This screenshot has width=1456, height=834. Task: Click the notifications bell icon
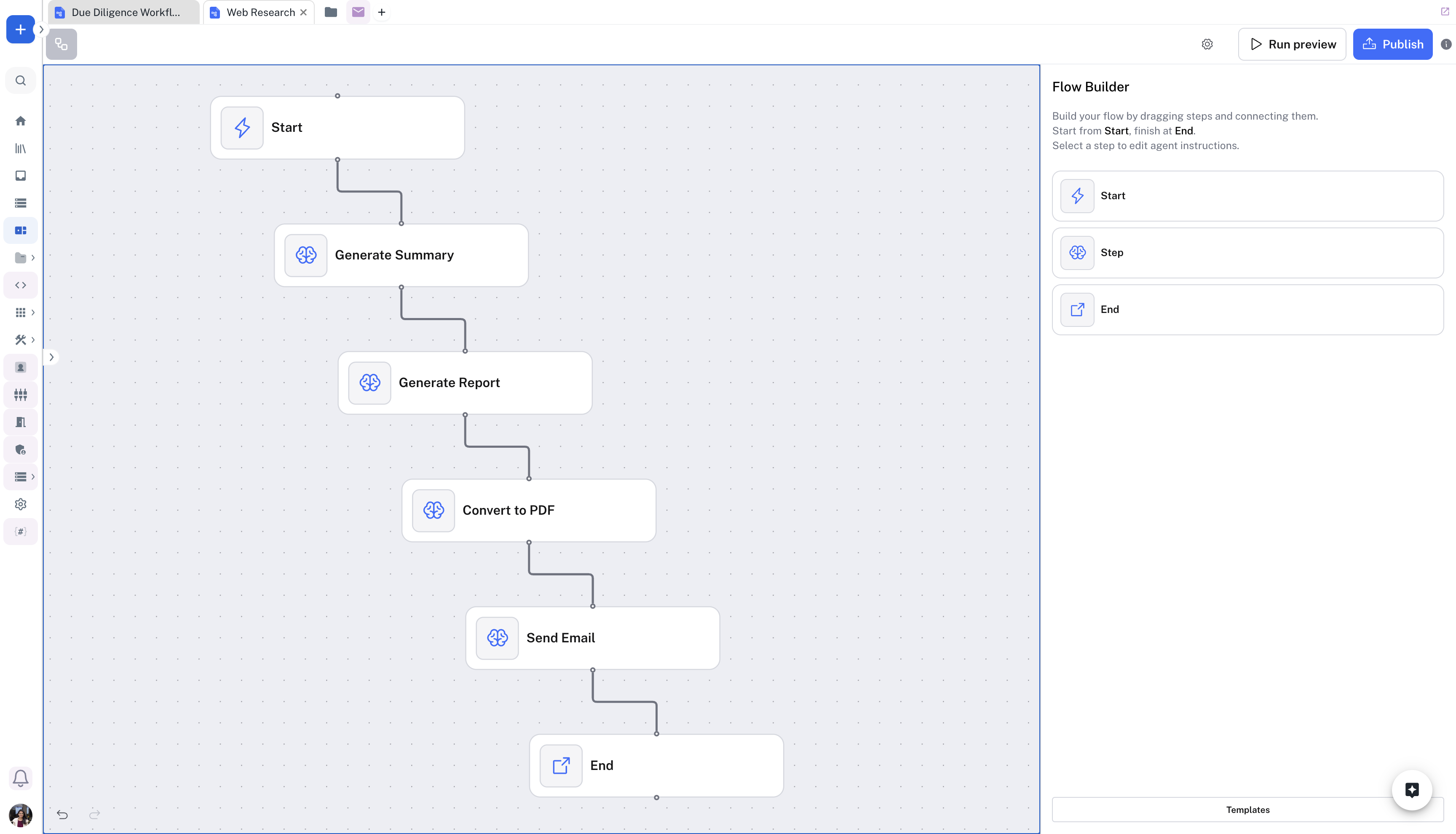click(21, 778)
